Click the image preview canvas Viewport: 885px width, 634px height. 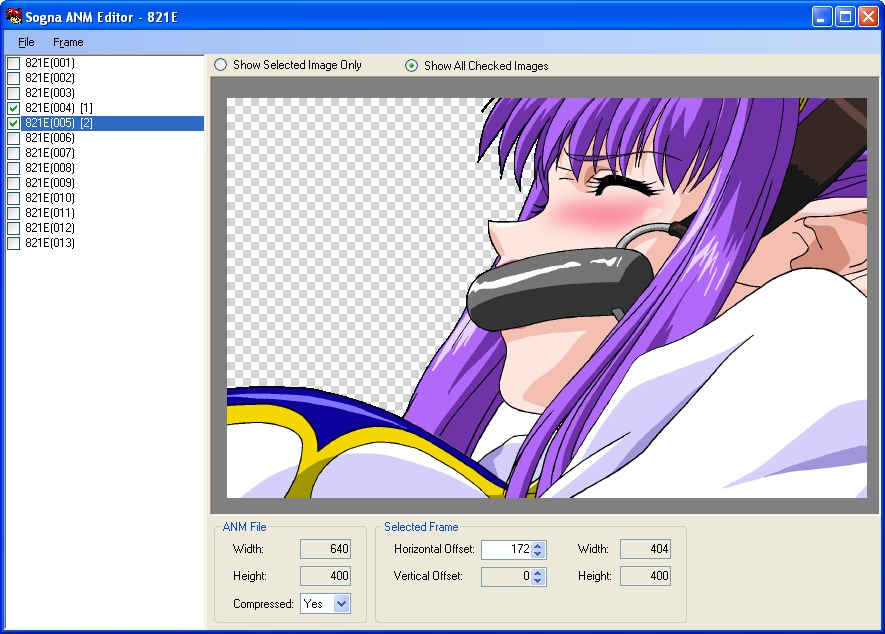click(546, 298)
